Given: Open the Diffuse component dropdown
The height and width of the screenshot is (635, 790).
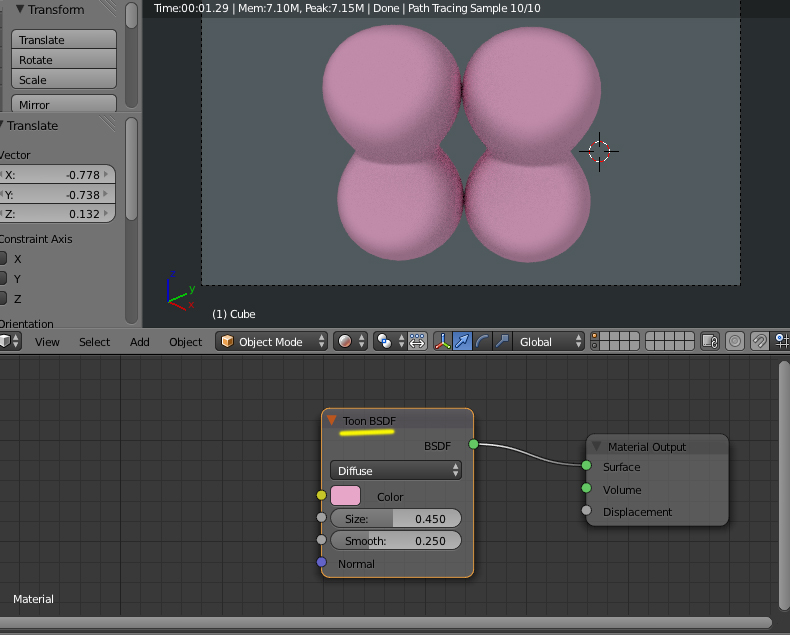Looking at the screenshot, I should [x=396, y=470].
